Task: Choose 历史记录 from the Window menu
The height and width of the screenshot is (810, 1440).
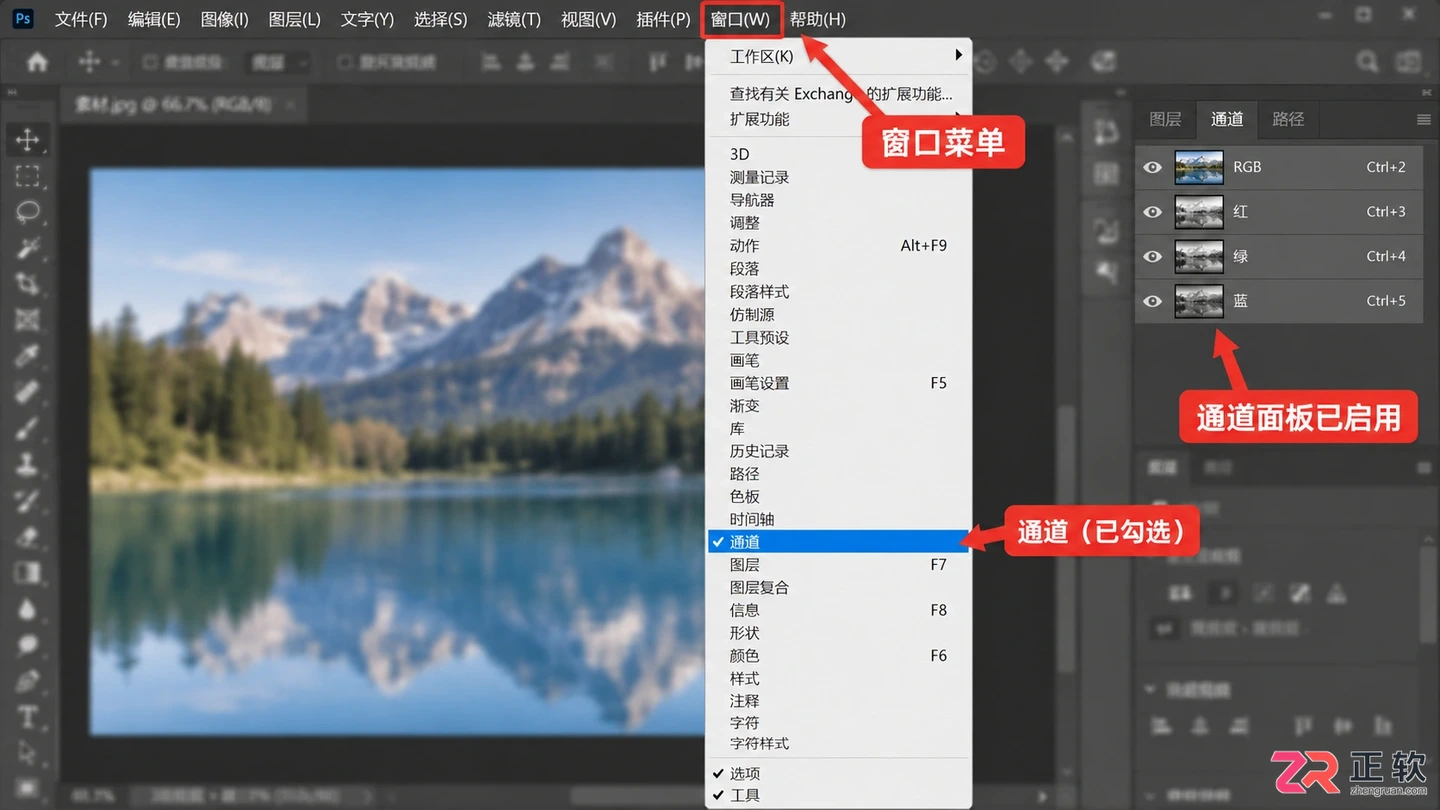Action: (x=839, y=451)
